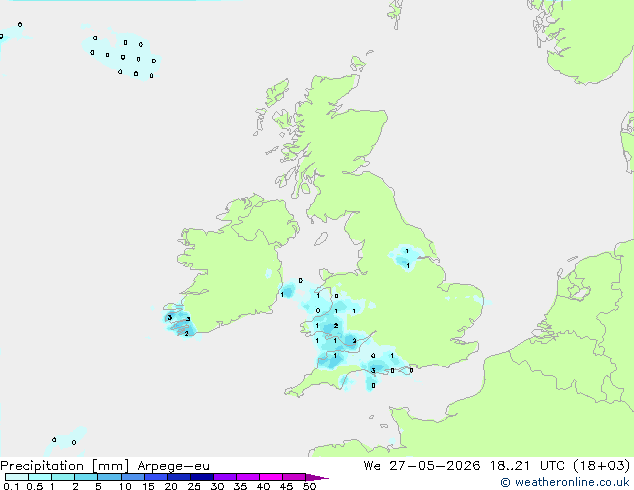The height and width of the screenshot is (490, 634).
Task: Click the rain patch over Yorkshire
Action: (404, 258)
